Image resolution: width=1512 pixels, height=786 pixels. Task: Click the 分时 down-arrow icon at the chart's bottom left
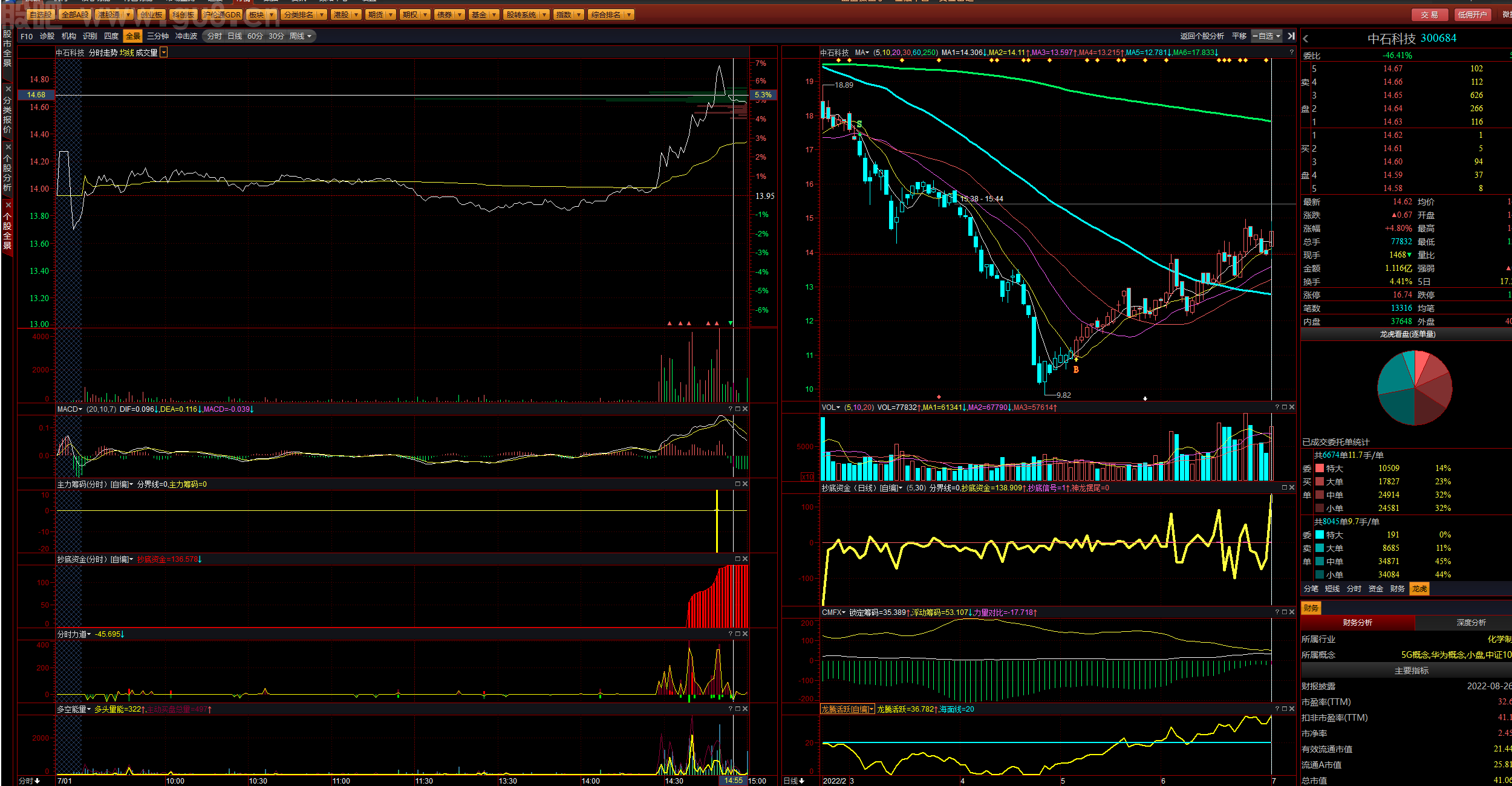tap(37, 781)
